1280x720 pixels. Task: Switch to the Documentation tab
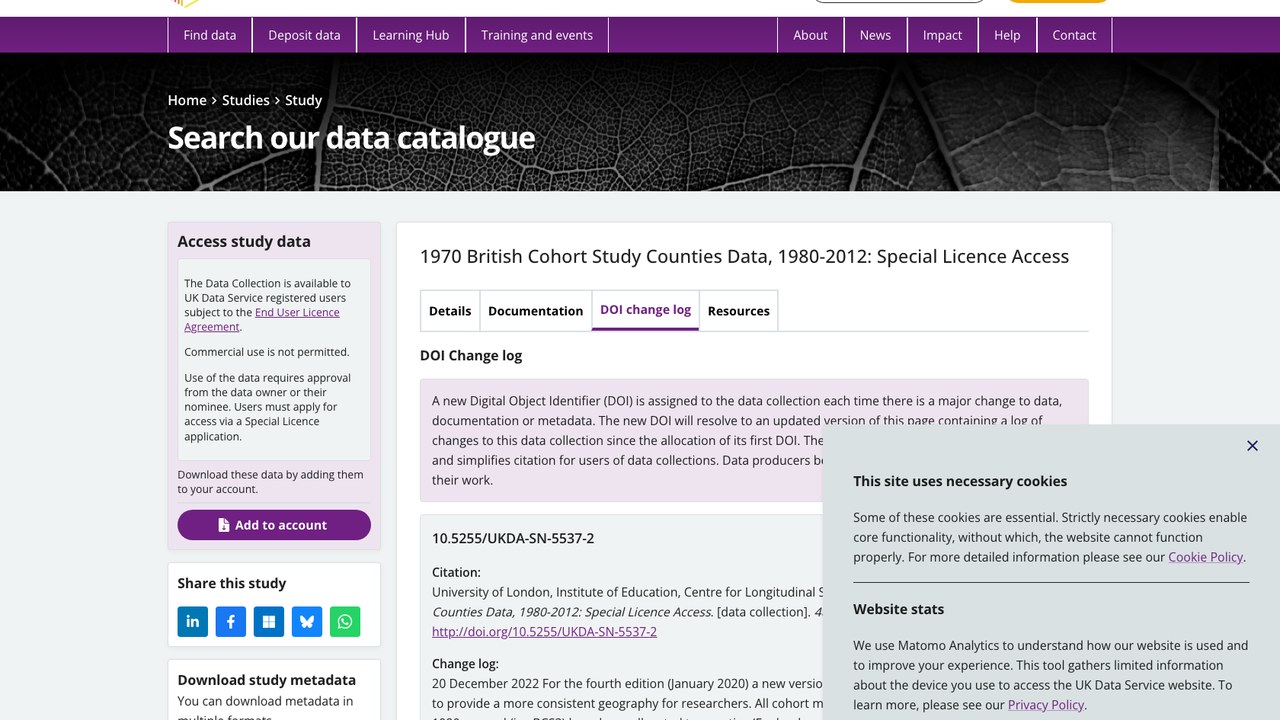click(x=535, y=311)
